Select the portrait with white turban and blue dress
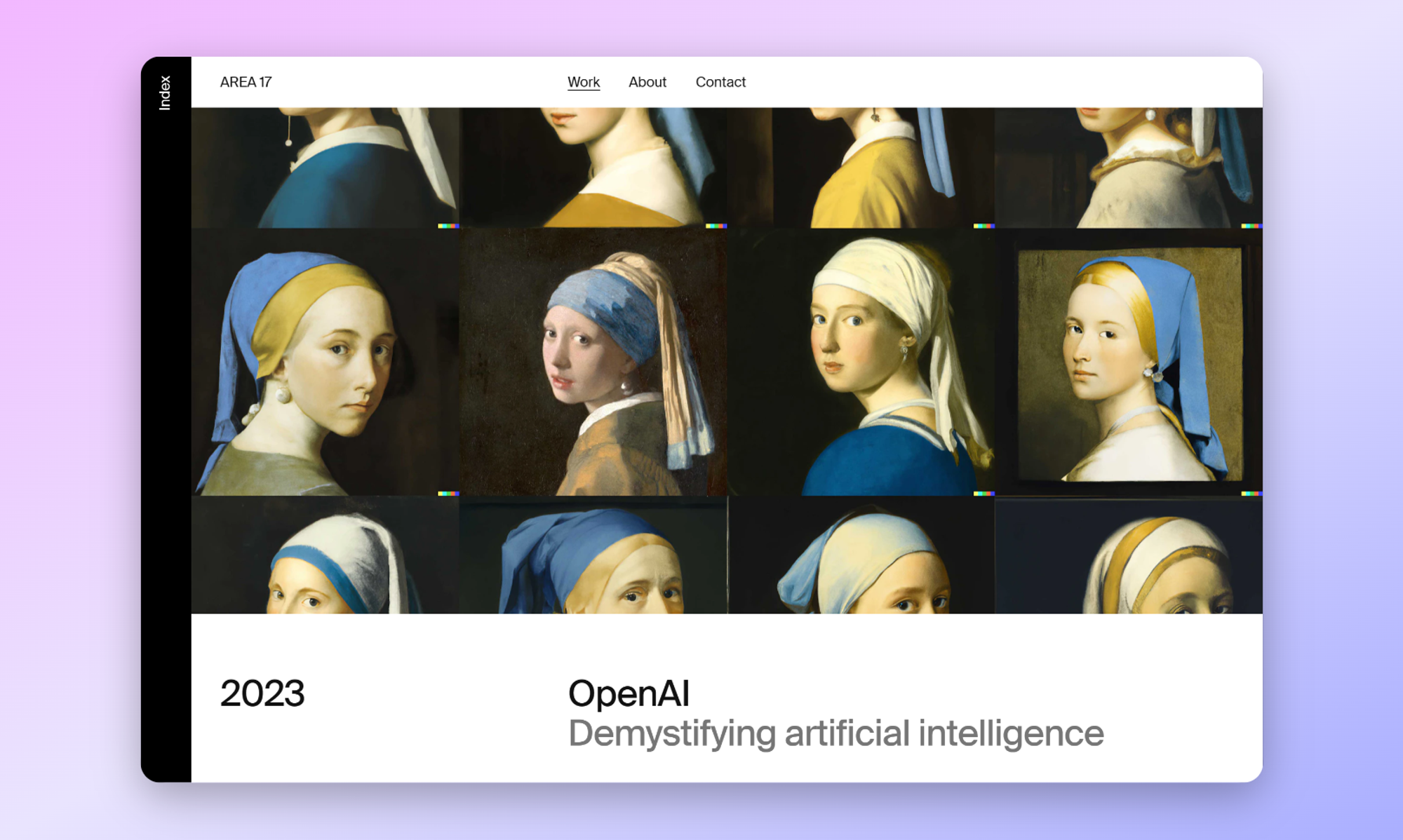The width and height of the screenshot is (1403, 840). point(861,362)
